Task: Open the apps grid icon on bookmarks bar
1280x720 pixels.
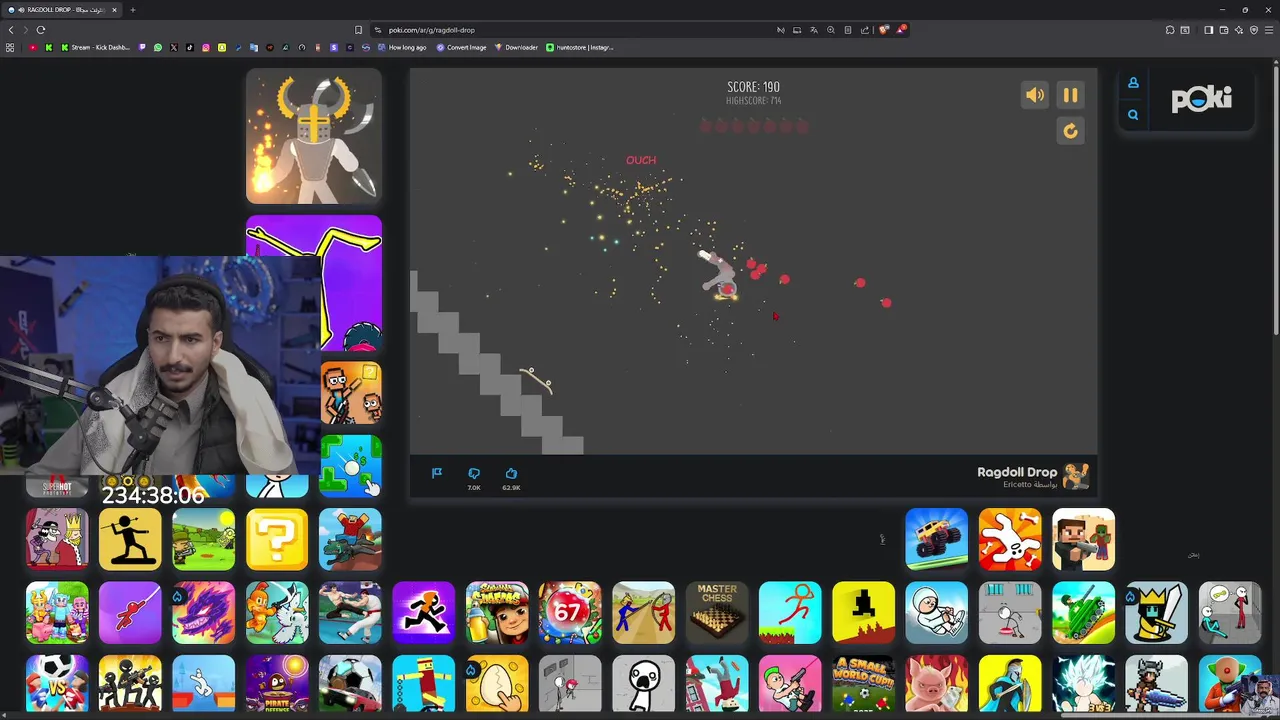Action: 10,47
